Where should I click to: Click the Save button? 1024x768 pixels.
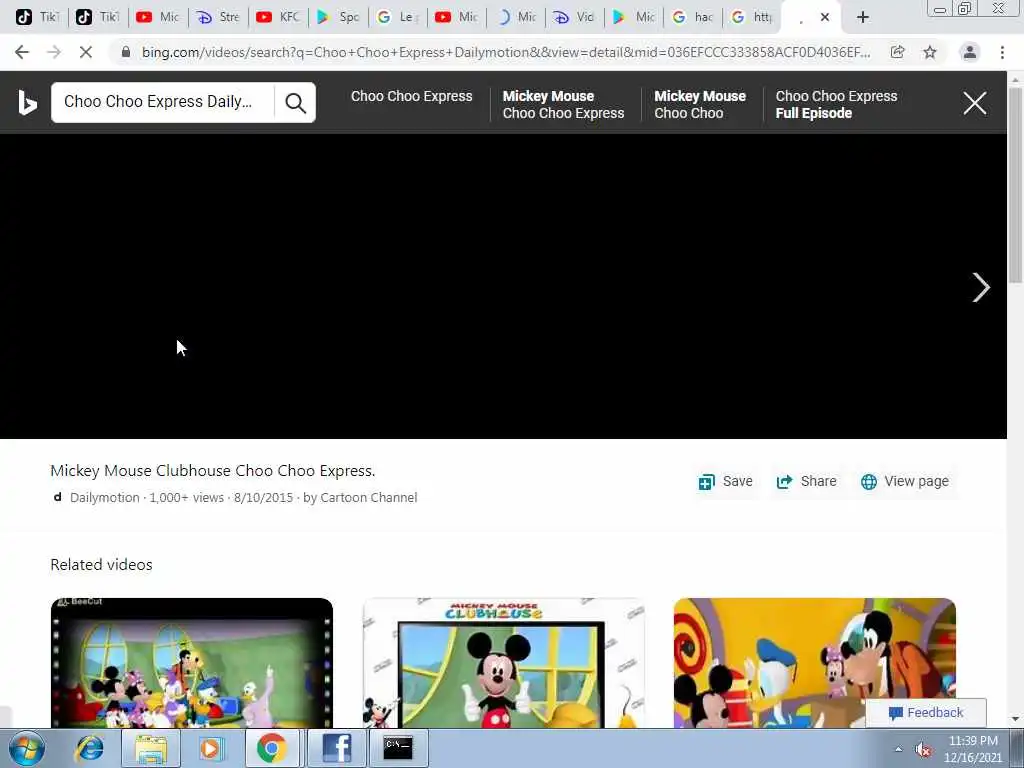coord(725,481)
